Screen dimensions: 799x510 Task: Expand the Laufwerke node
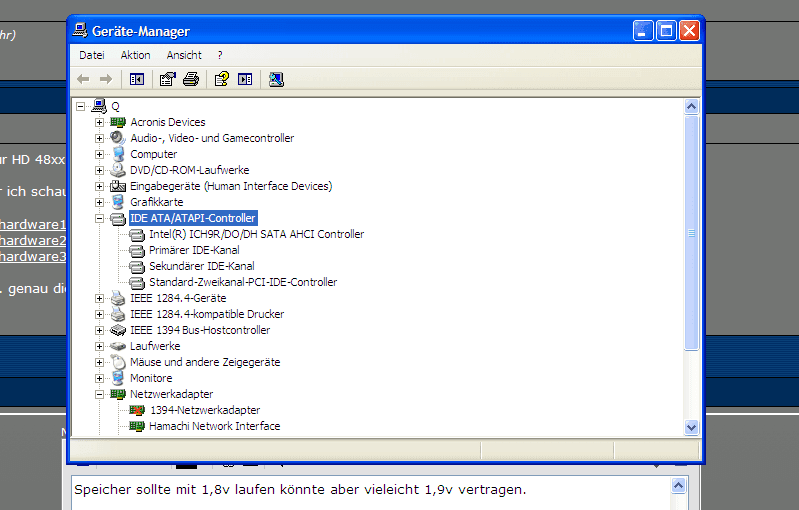pyautogui.click(x=100, y=346)
